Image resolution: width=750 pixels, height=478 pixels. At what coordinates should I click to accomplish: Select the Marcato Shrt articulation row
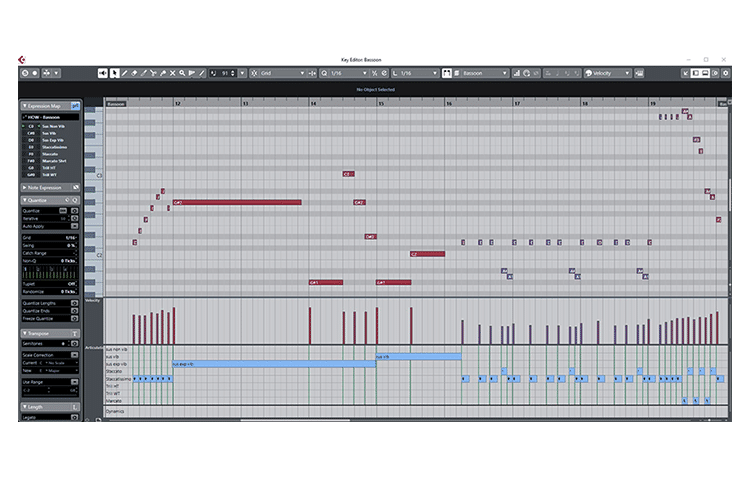50,161
